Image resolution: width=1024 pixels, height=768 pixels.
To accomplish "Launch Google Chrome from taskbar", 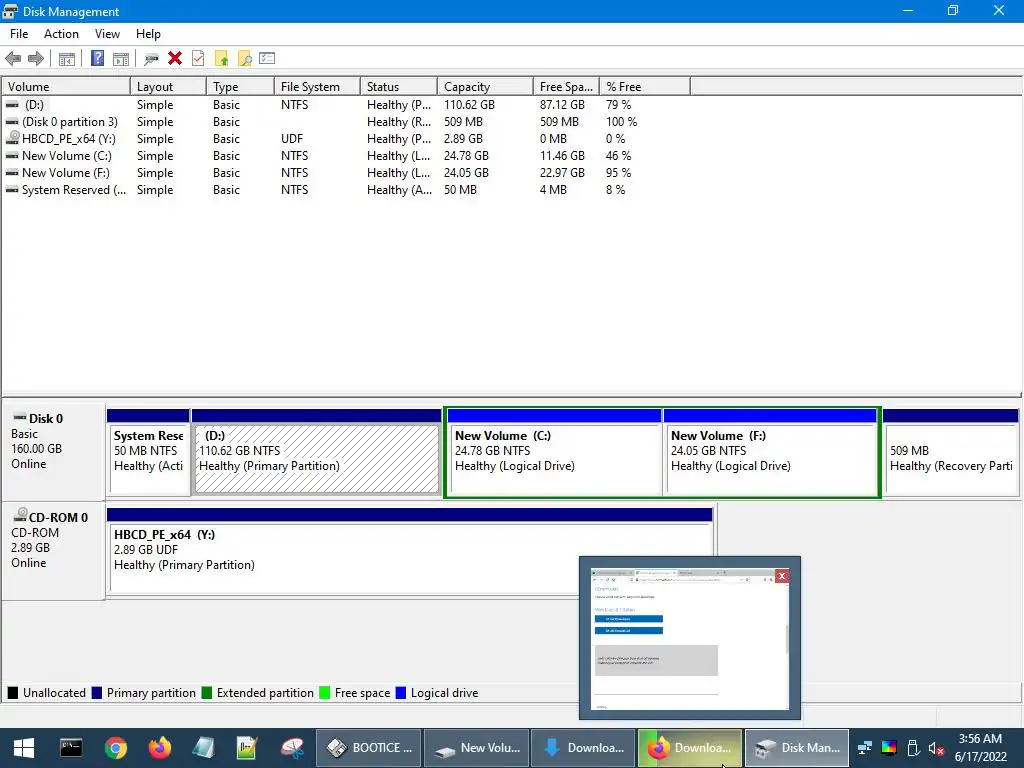I will tap(116, 748).
